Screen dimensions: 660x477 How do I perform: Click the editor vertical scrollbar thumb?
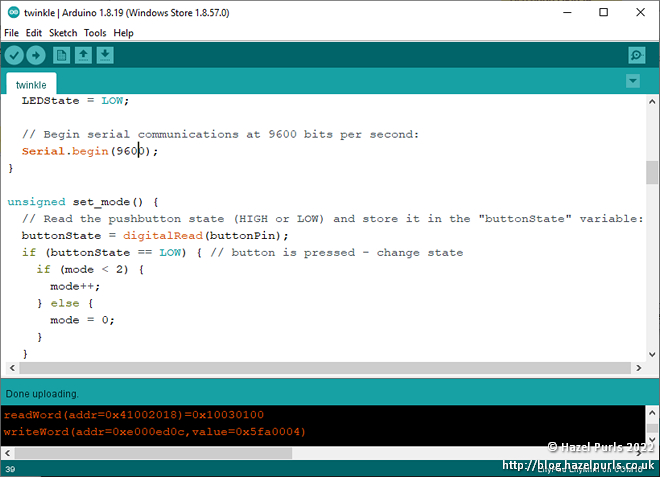(x=652, y=173)
